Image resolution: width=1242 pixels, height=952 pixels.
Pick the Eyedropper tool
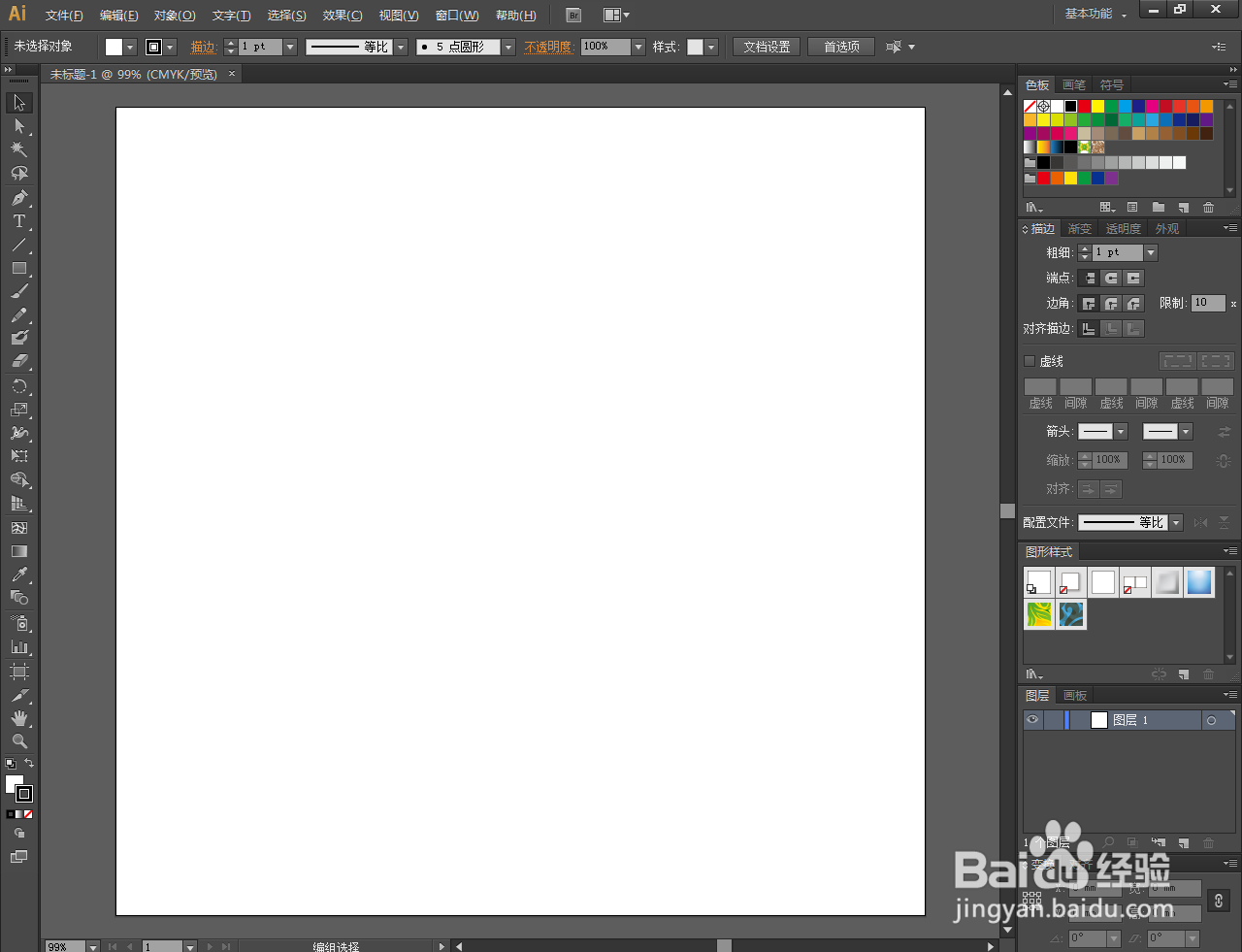(x=19, y=574)
